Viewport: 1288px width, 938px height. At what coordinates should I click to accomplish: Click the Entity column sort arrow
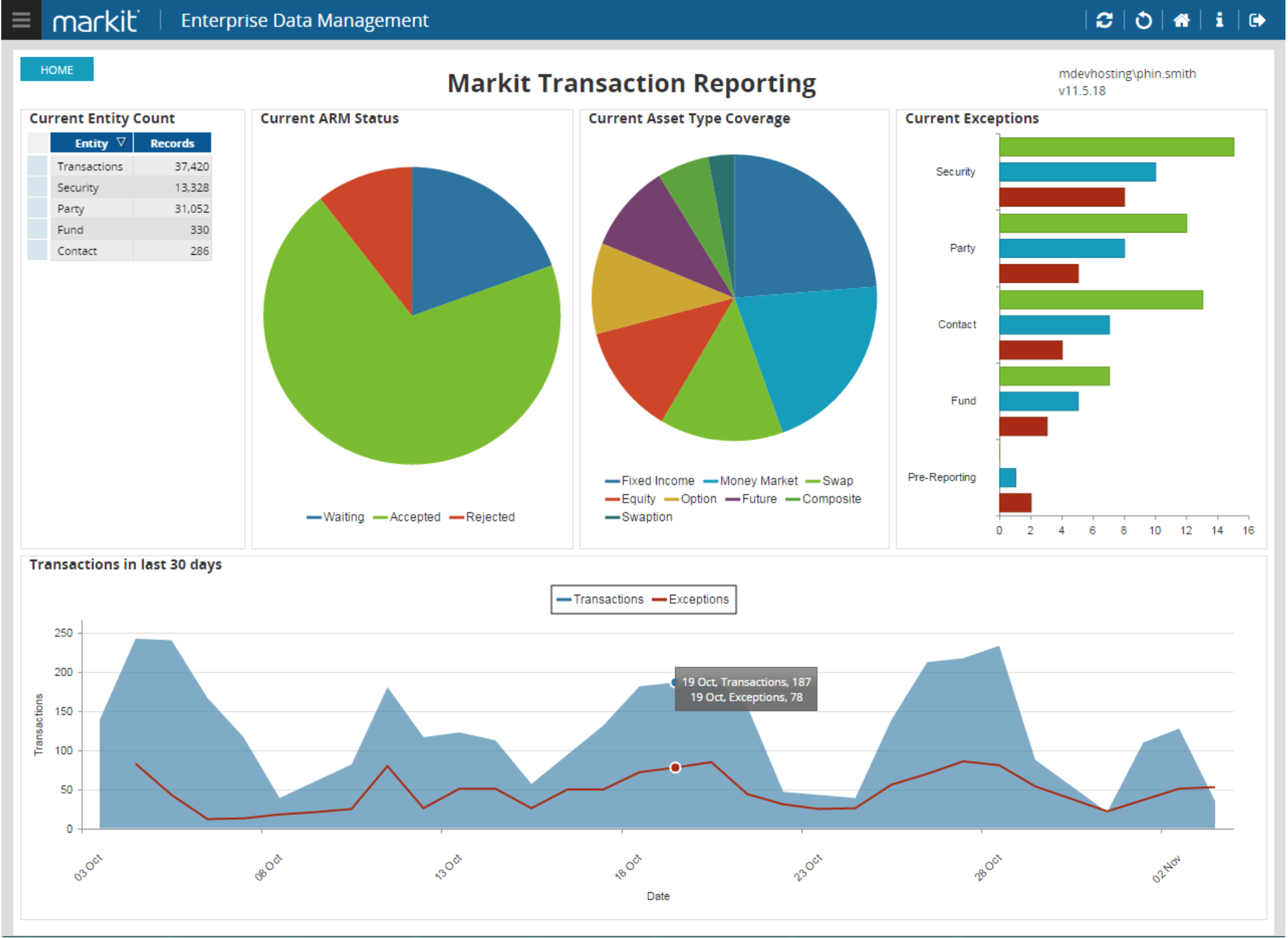click(x=121, y=142)
